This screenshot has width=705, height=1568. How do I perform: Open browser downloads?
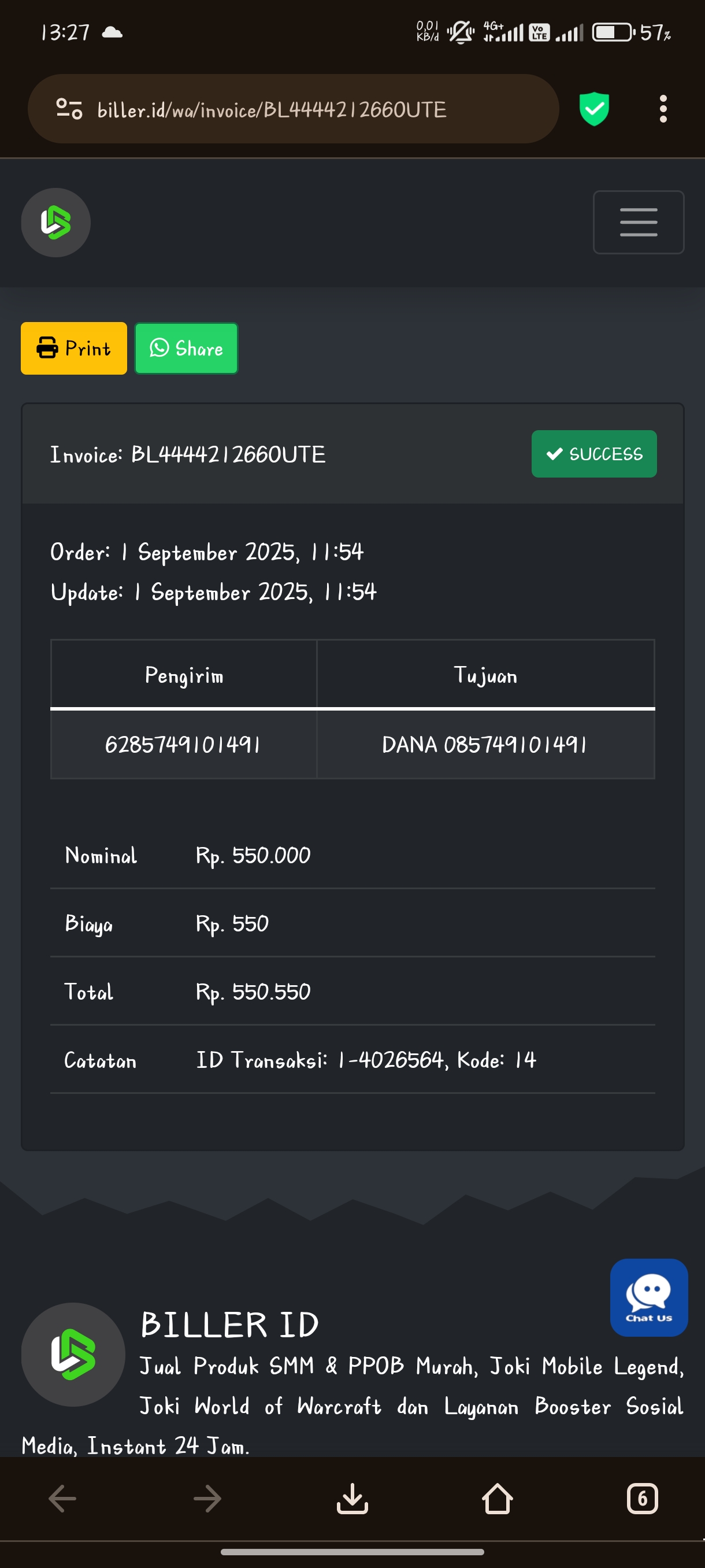pyautogui.click(x=352, y=1498)
